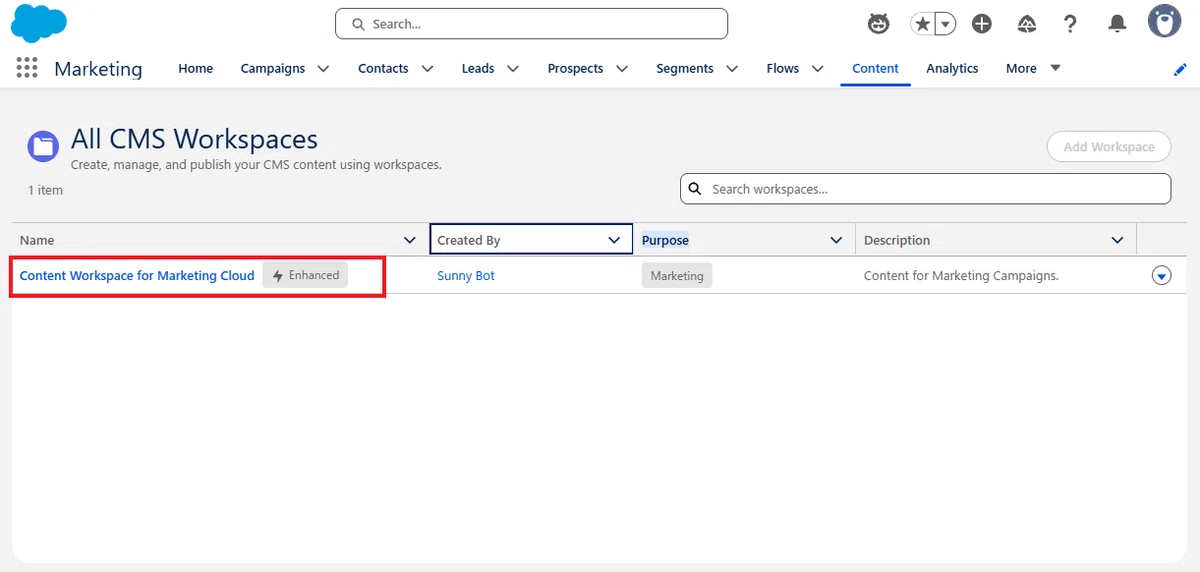This screenshot has width=1200, height=572.
Task: Open the workspace row actions dropdown
Action: 1161,276
